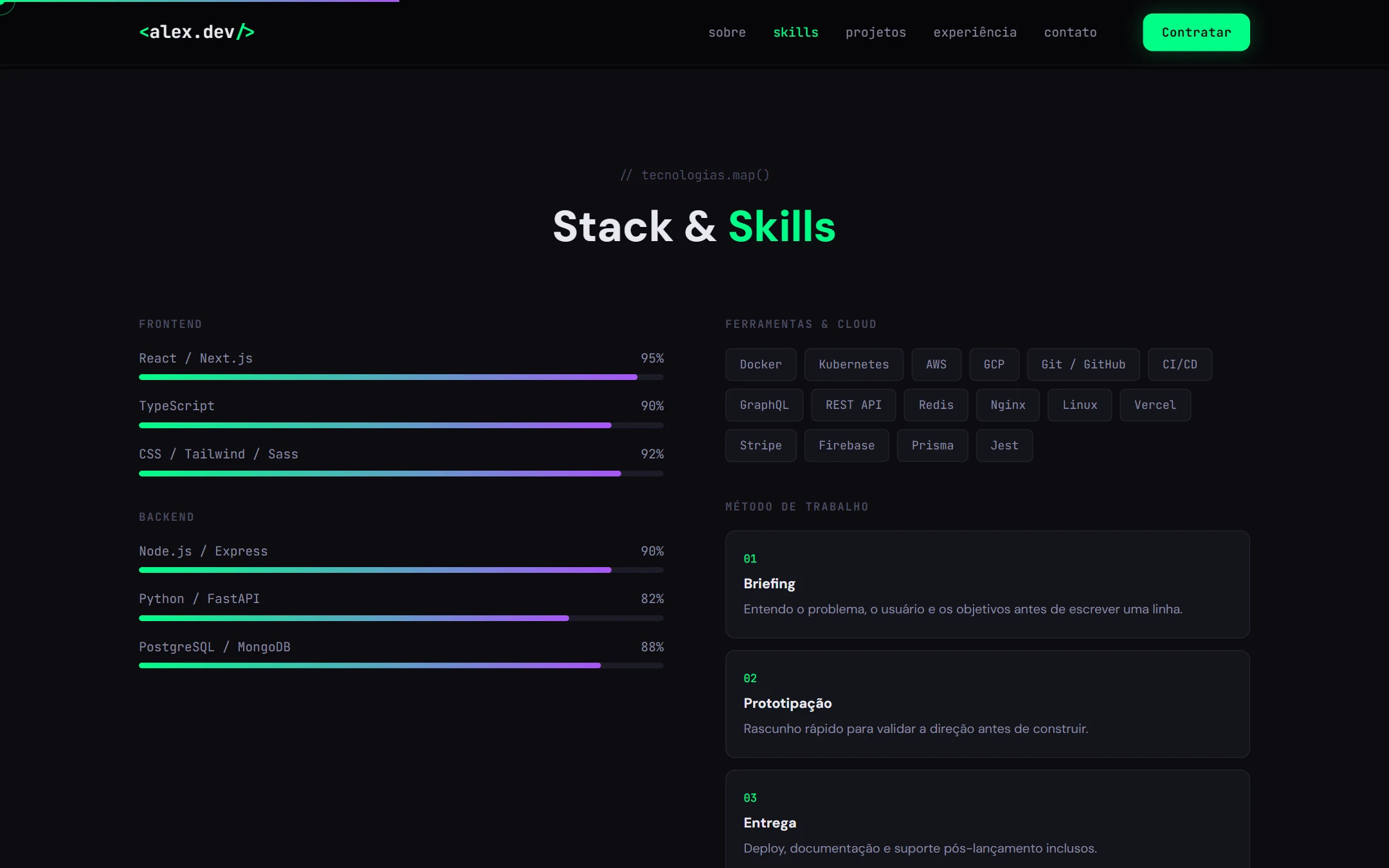Open experiência nav link
This screenshot has height=868, width=1389.
click(x=975, y=32)
